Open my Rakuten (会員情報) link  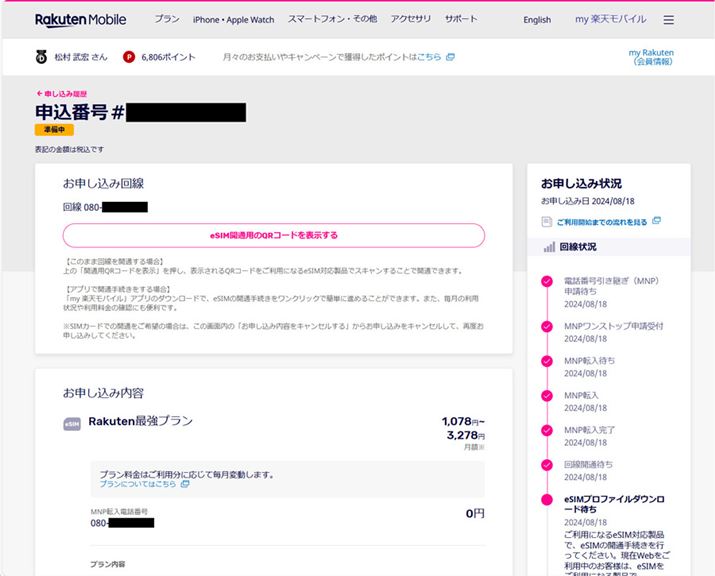point(651,57)
